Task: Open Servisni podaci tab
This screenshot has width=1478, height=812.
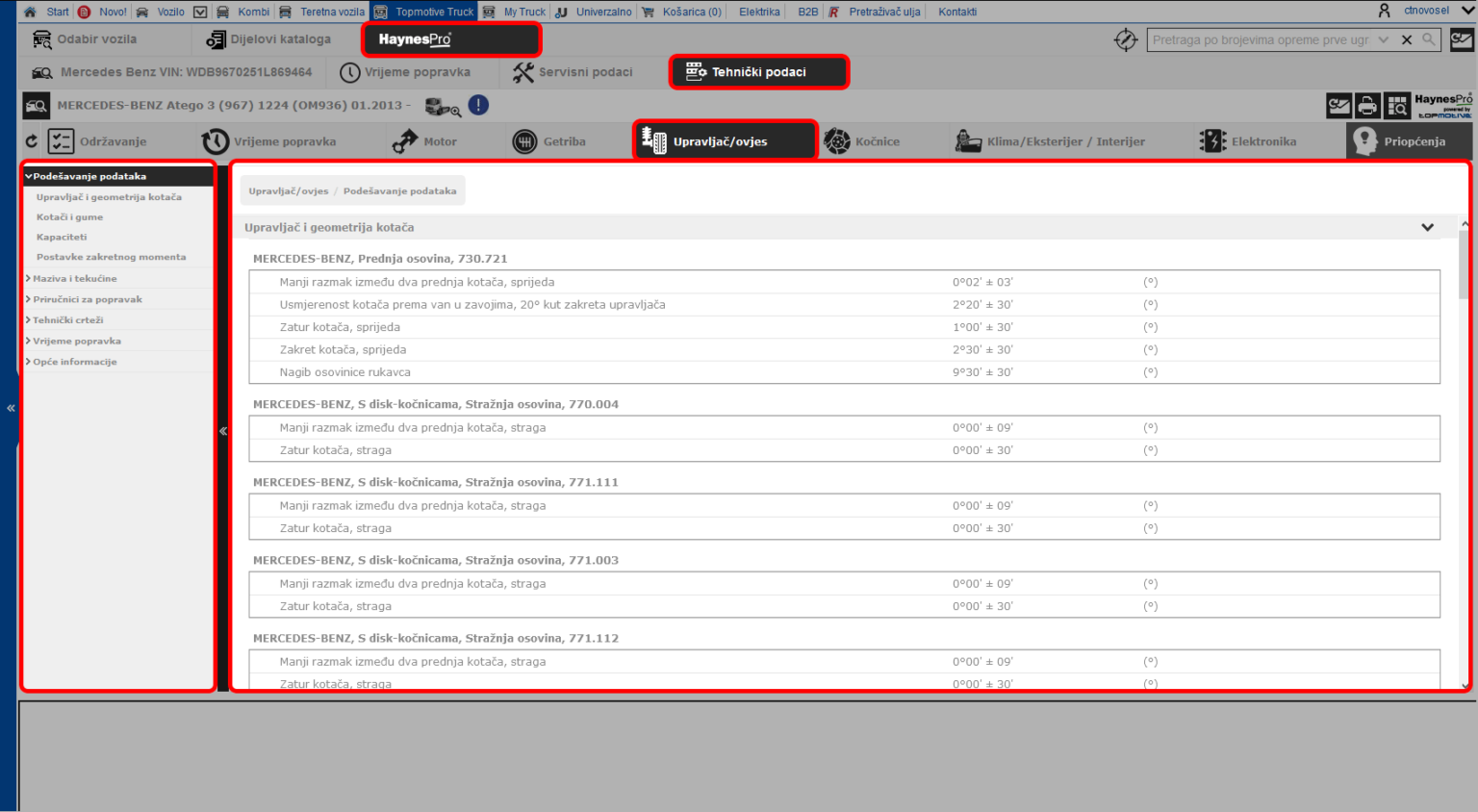Action: click(x=573, y=72)
